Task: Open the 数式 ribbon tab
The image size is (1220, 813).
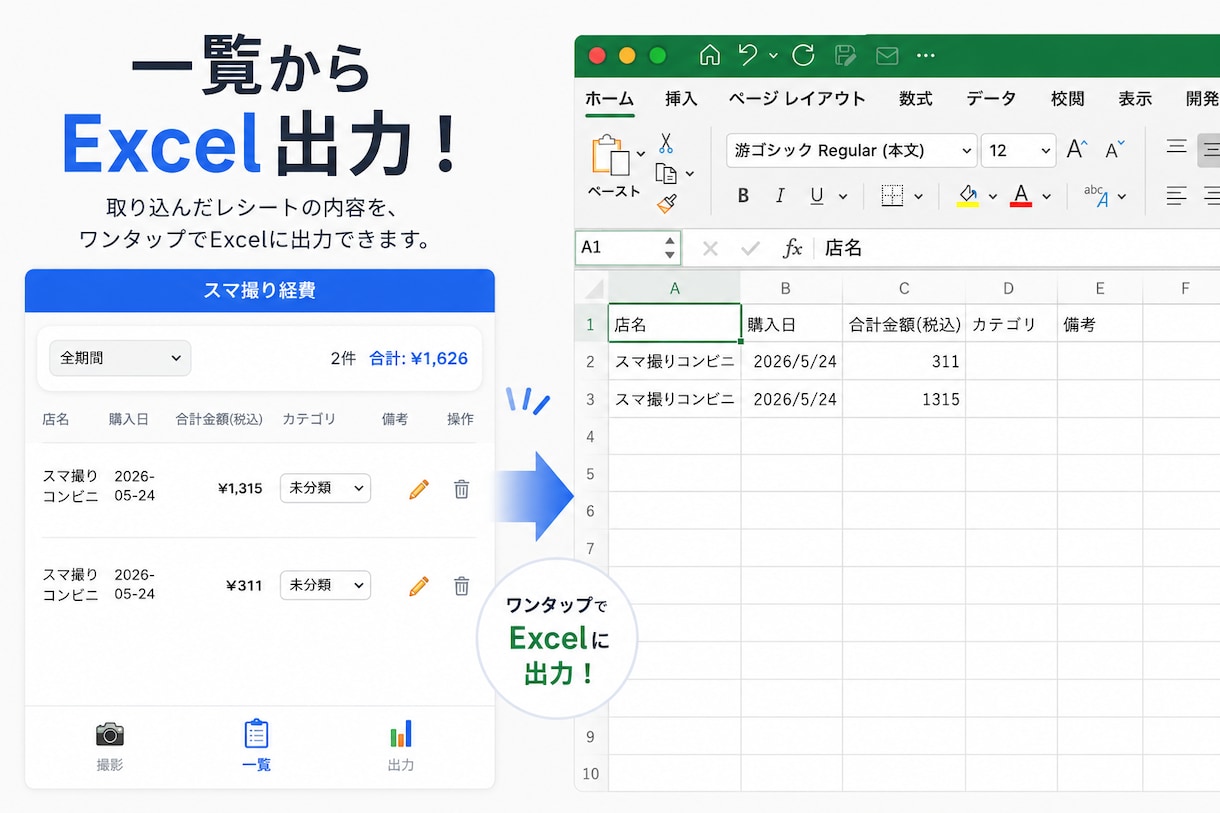Action: coord(915,98)
